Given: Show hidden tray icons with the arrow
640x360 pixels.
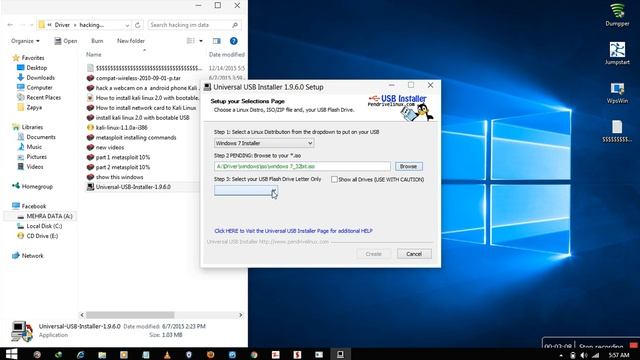Looking at the screenshot, I should coord(561,356).
